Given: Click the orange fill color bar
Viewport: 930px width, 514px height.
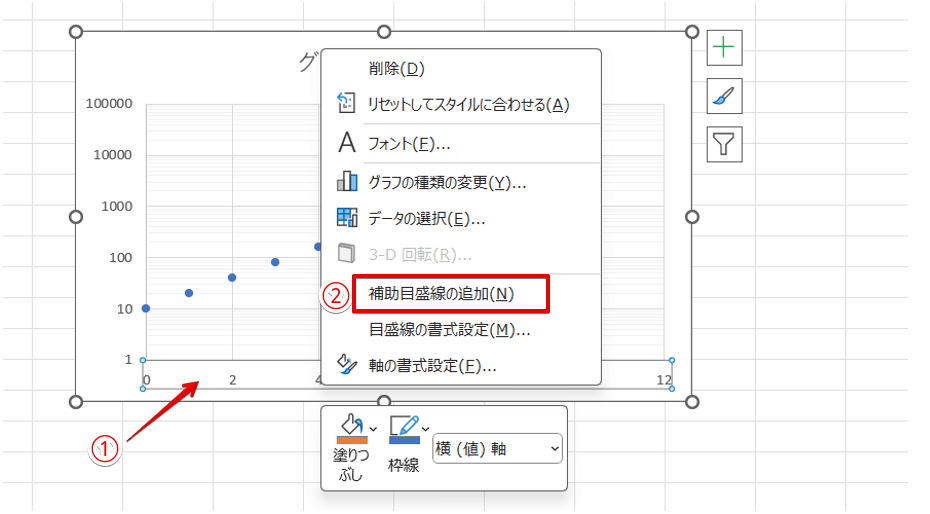Looking at the screenshot, I should 351,439.
